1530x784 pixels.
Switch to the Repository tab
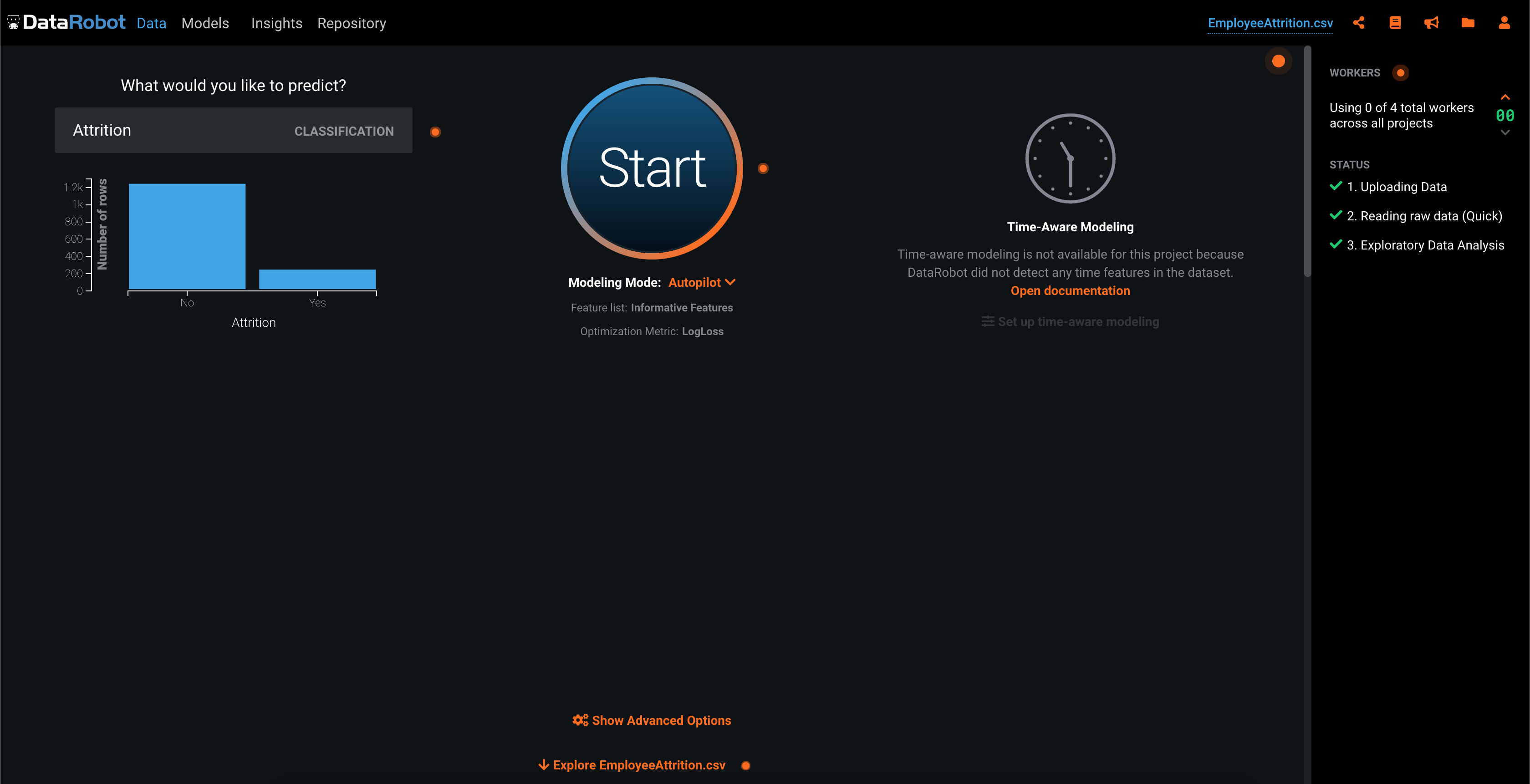click(352, 23)
